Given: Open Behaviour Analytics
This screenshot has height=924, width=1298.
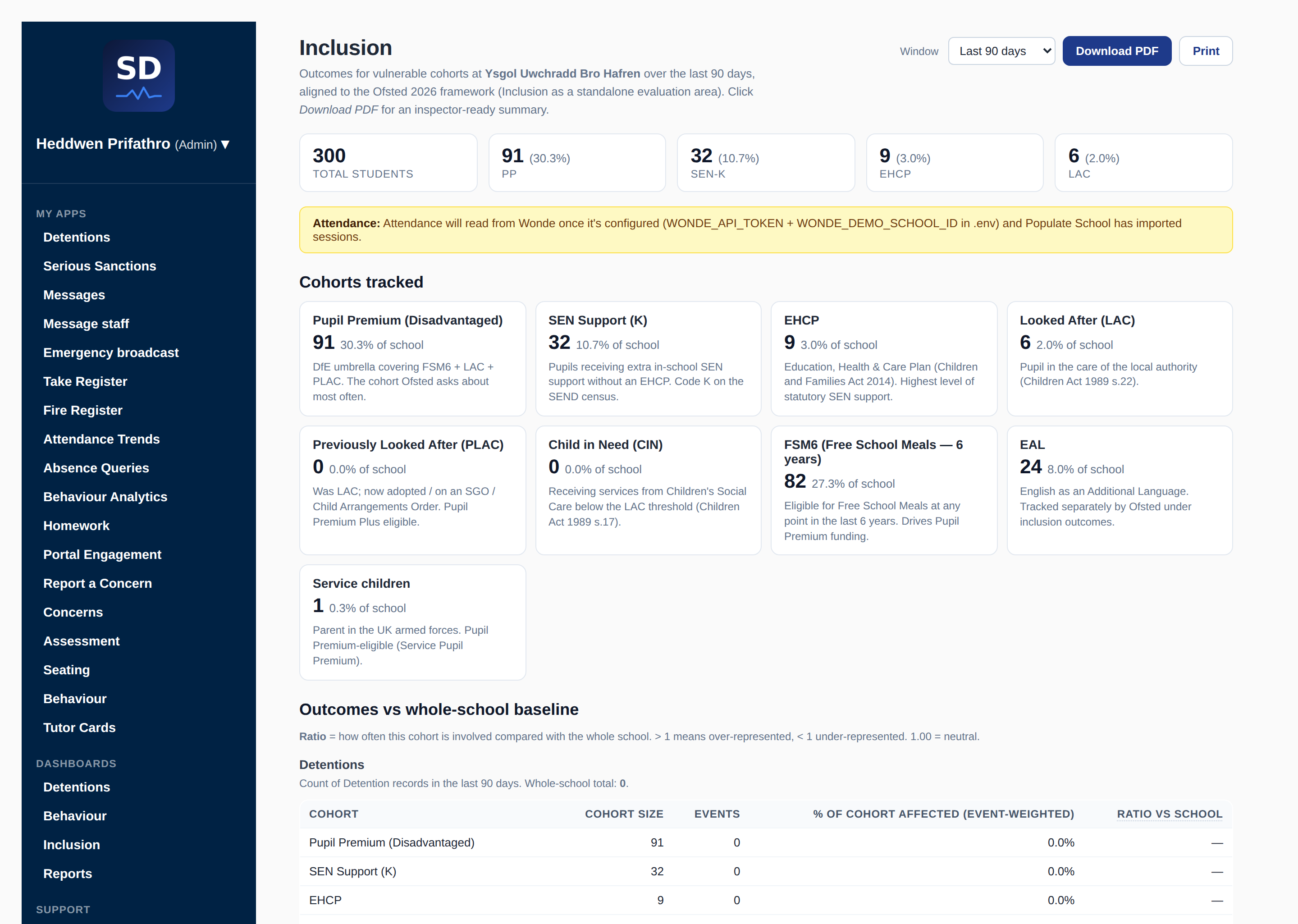Looking at the screenshot, I should (105, 497).
